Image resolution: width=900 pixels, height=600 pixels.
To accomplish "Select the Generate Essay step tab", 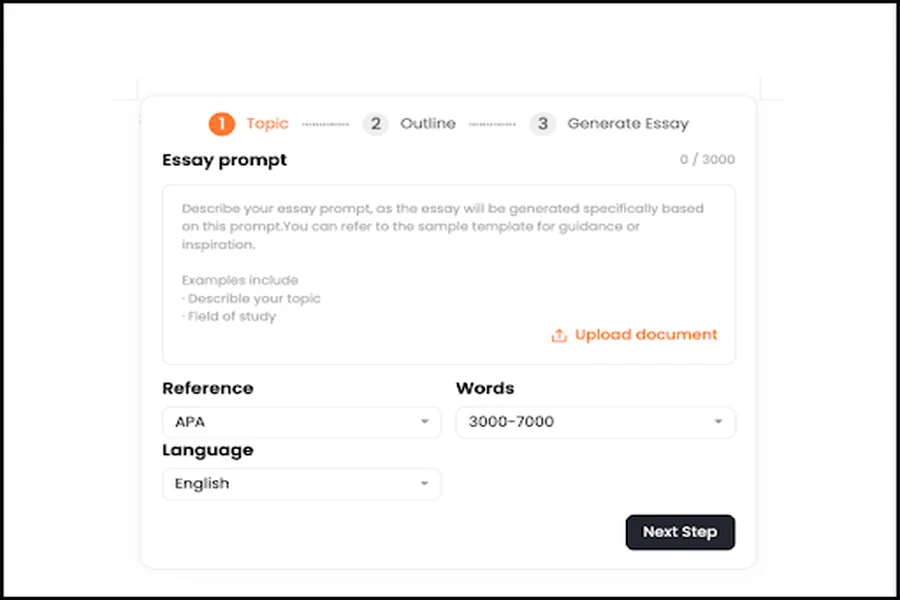I will [628, 124].
